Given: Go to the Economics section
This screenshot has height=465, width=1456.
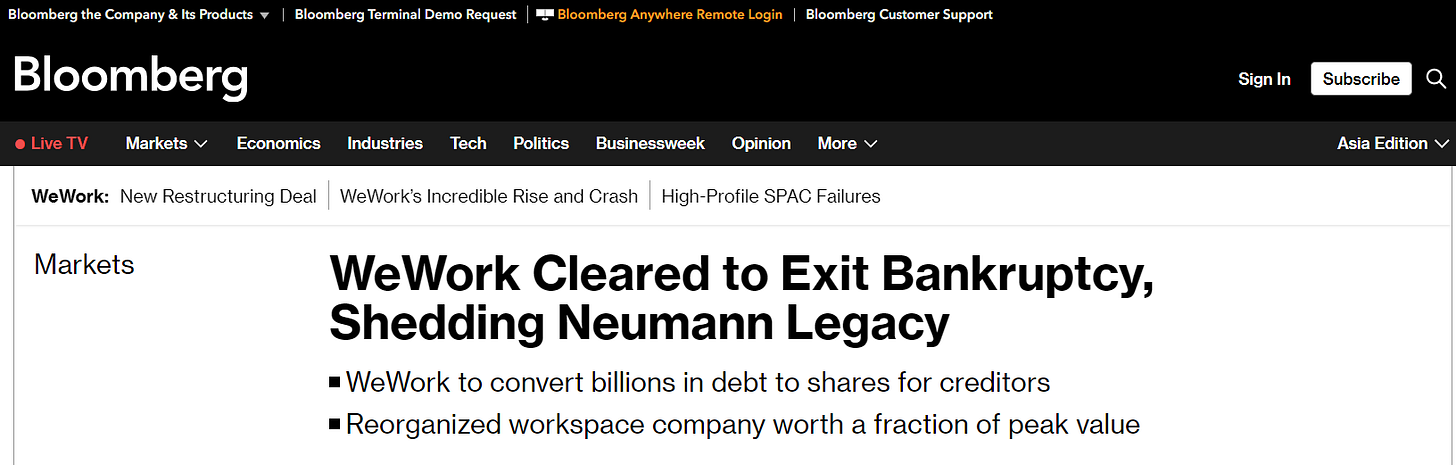Looking at the screenshot, I should point(278,143).
